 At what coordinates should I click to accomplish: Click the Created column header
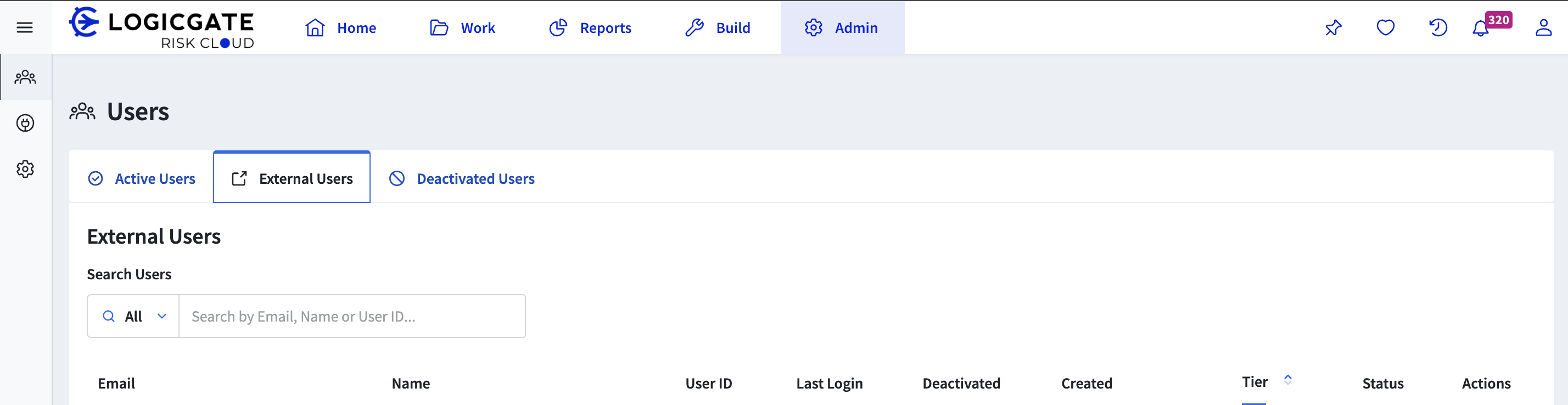click(1087, 383)
